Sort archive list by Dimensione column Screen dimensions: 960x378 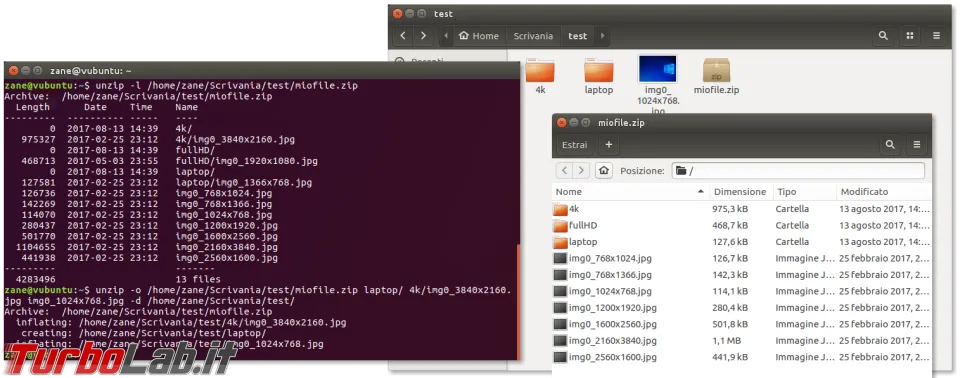coord(741,192)
